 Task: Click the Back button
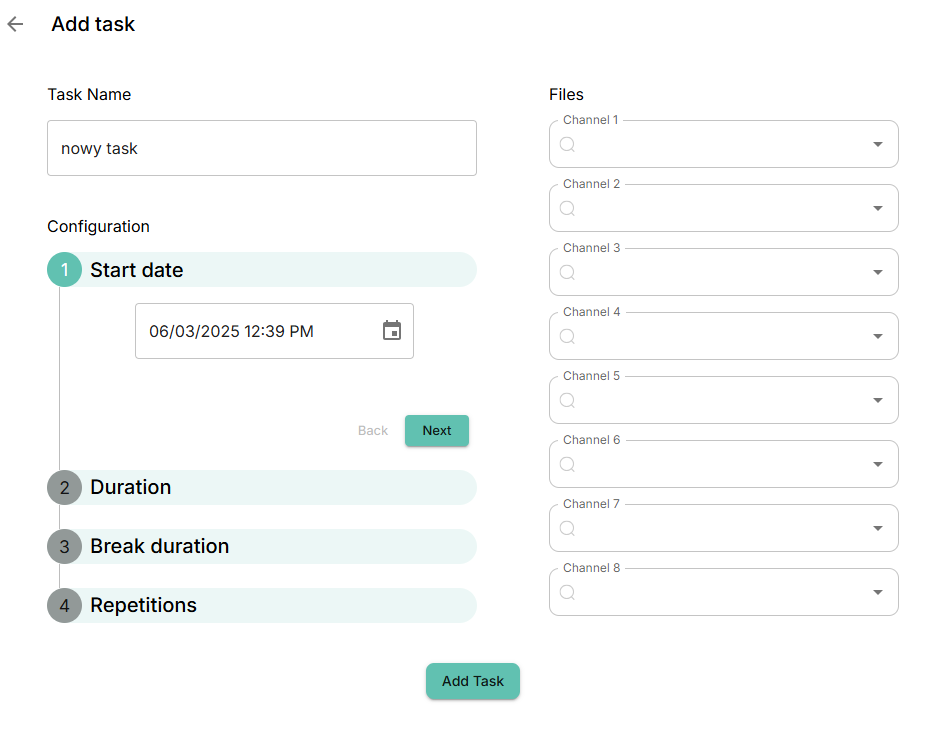373,431
